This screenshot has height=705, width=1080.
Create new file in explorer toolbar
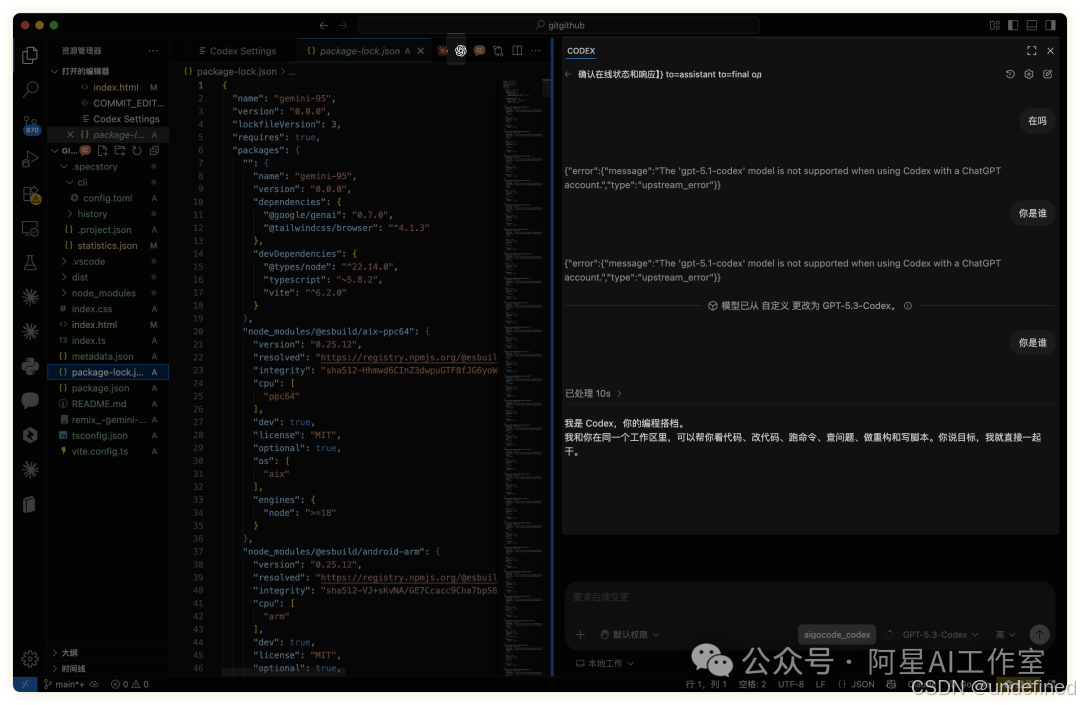tap(103, 151)
